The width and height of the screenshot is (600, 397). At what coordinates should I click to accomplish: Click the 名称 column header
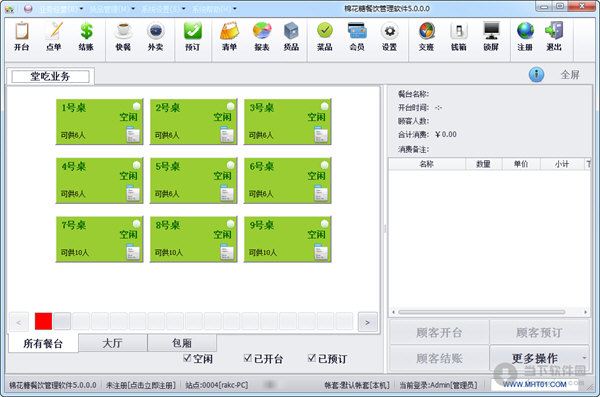point(427,164)
